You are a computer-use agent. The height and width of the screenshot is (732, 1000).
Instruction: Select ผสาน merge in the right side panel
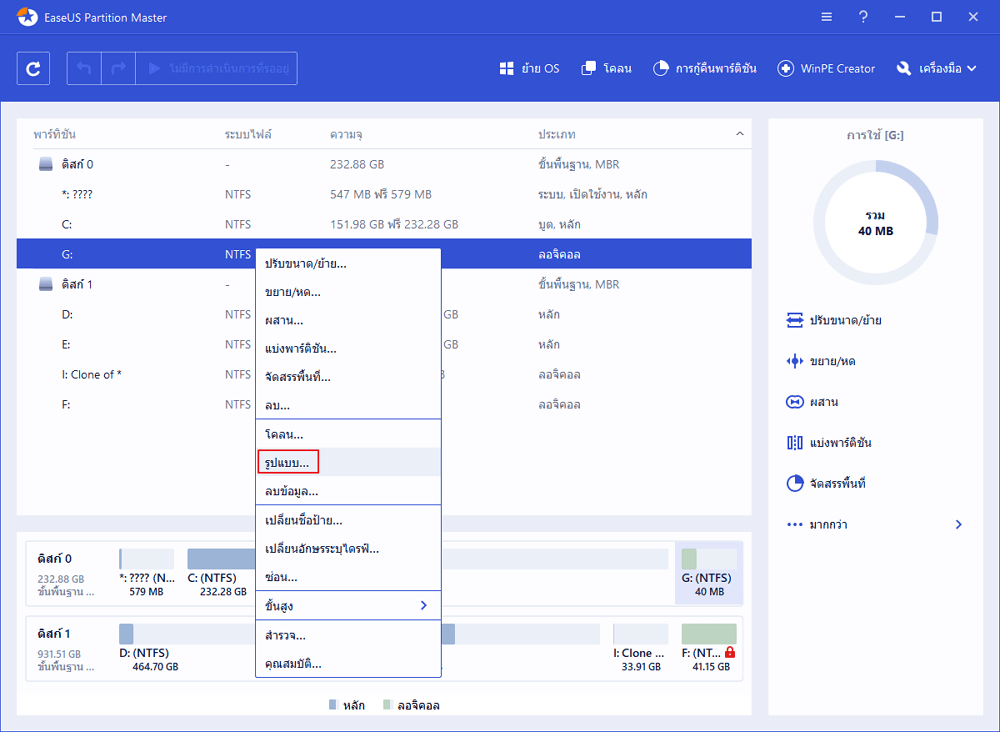812,402
